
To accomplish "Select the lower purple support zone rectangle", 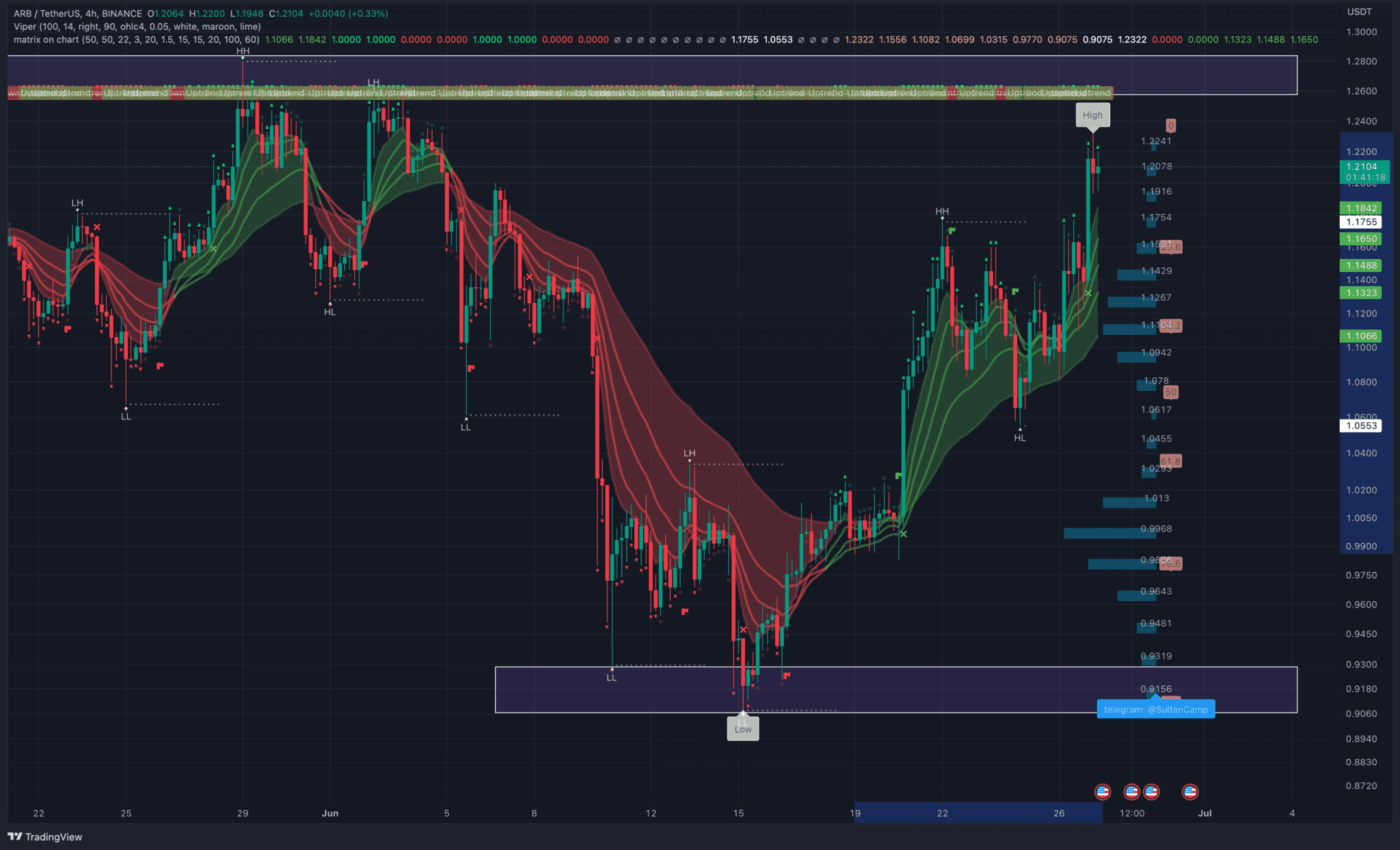I will coord(896,689).
